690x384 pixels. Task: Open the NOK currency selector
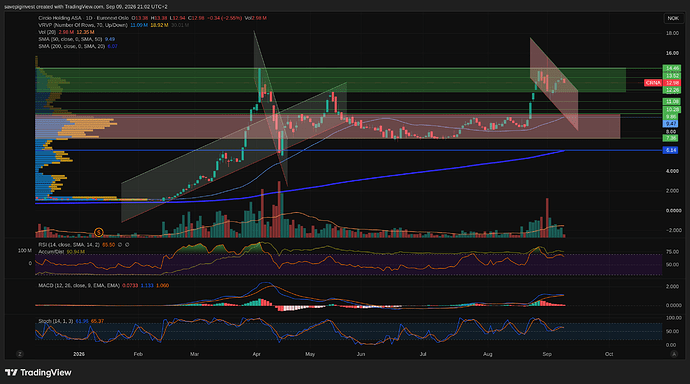tap(673, 18)
